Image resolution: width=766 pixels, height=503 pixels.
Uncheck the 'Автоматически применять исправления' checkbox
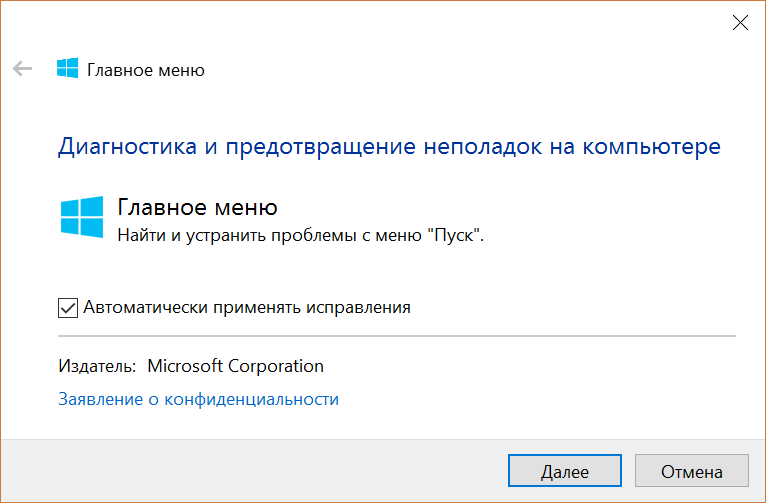pyautogui.click(x=68, y=308)
